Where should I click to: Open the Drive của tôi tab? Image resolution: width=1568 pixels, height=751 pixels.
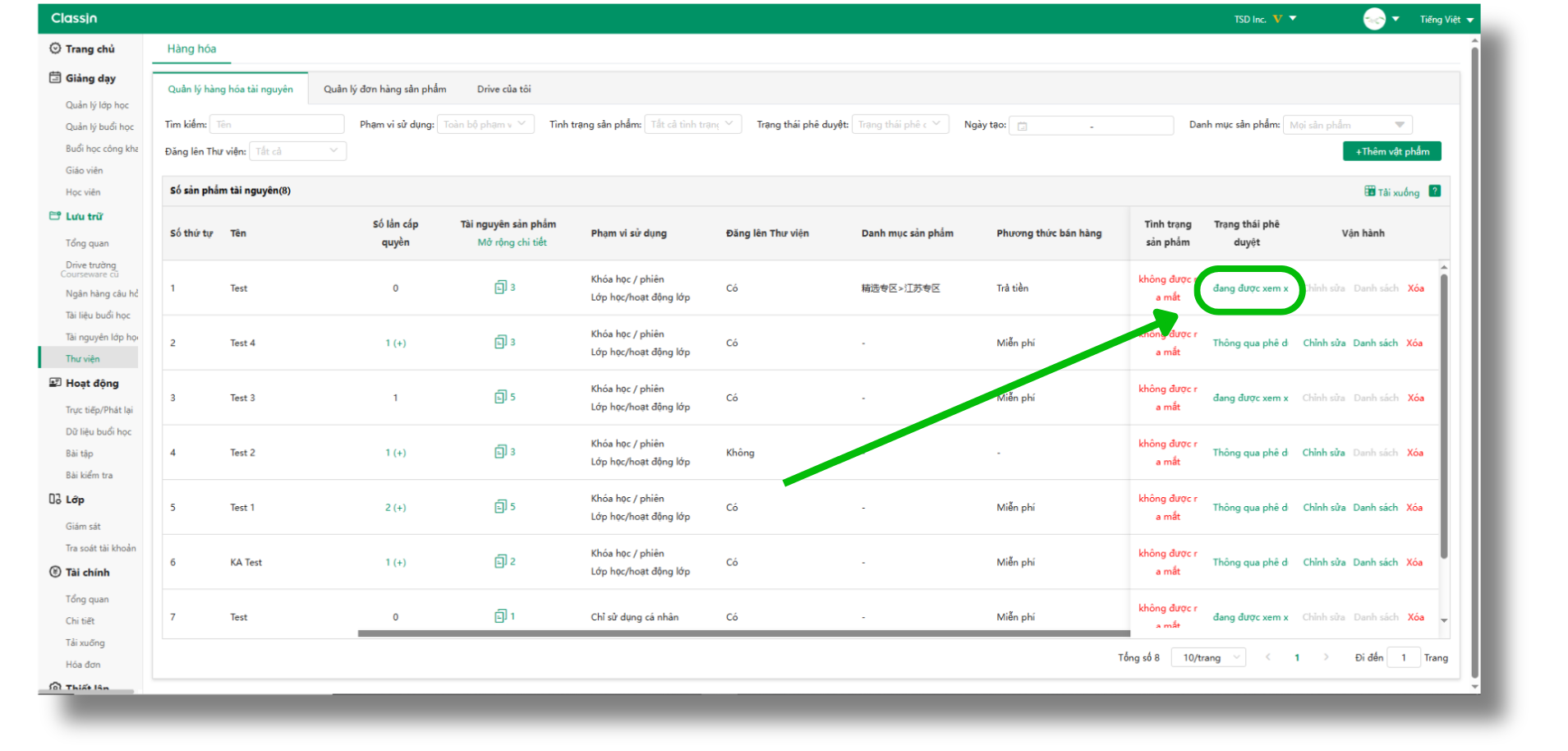pos(504,90)
